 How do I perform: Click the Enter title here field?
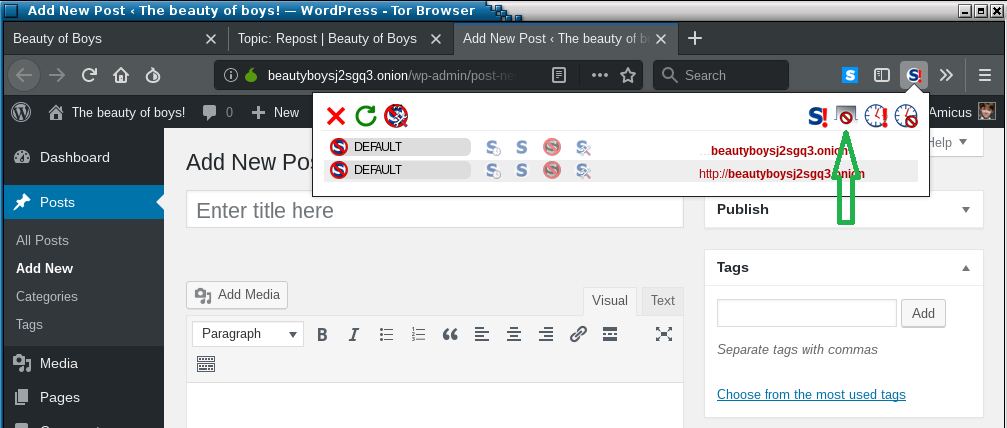click(435, 211)
